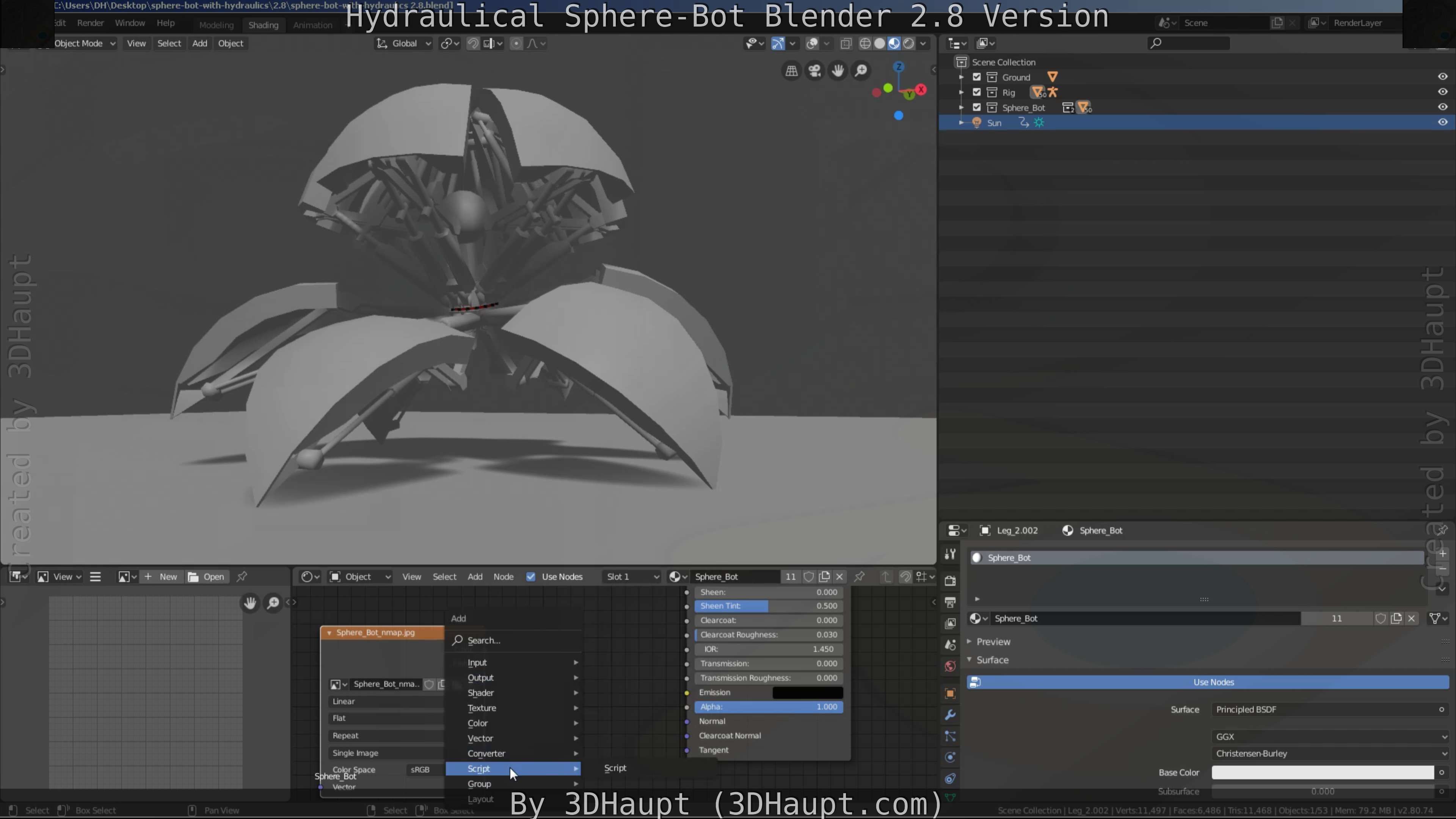Viewport: 1456px width, 819px height.
Task: Toggle snapping magnet in 3D viewport header
Action: pos(473,44)
